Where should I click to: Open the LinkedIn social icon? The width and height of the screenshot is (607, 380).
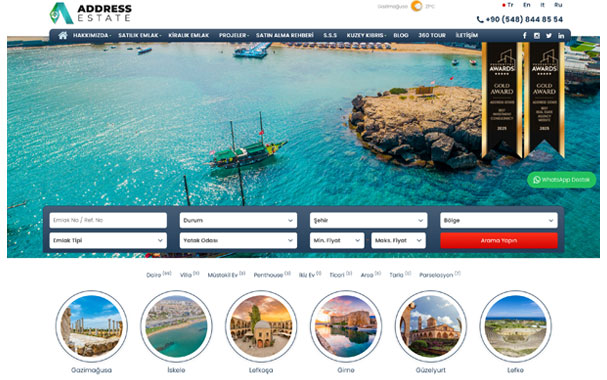(x=561, y=36)
